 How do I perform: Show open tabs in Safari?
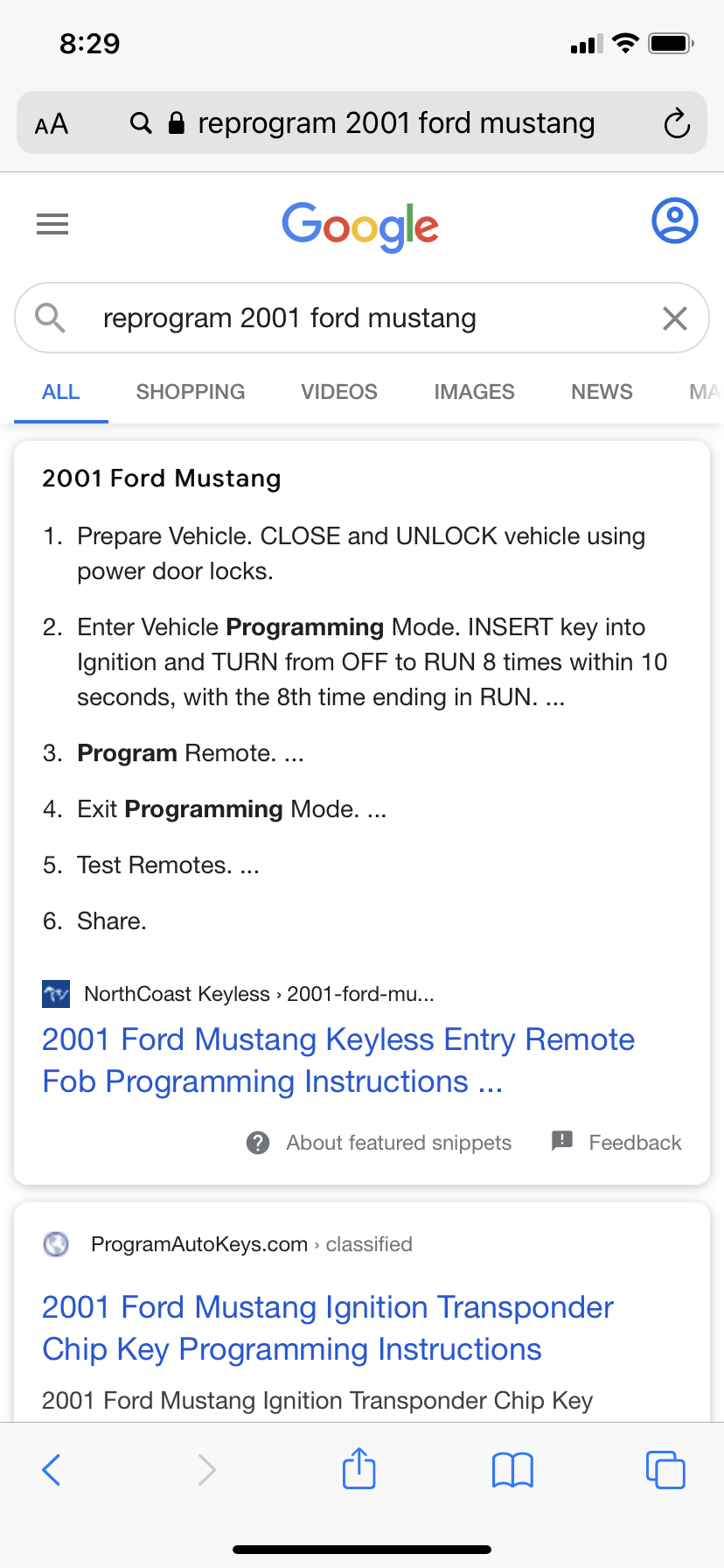(665, 1469)
